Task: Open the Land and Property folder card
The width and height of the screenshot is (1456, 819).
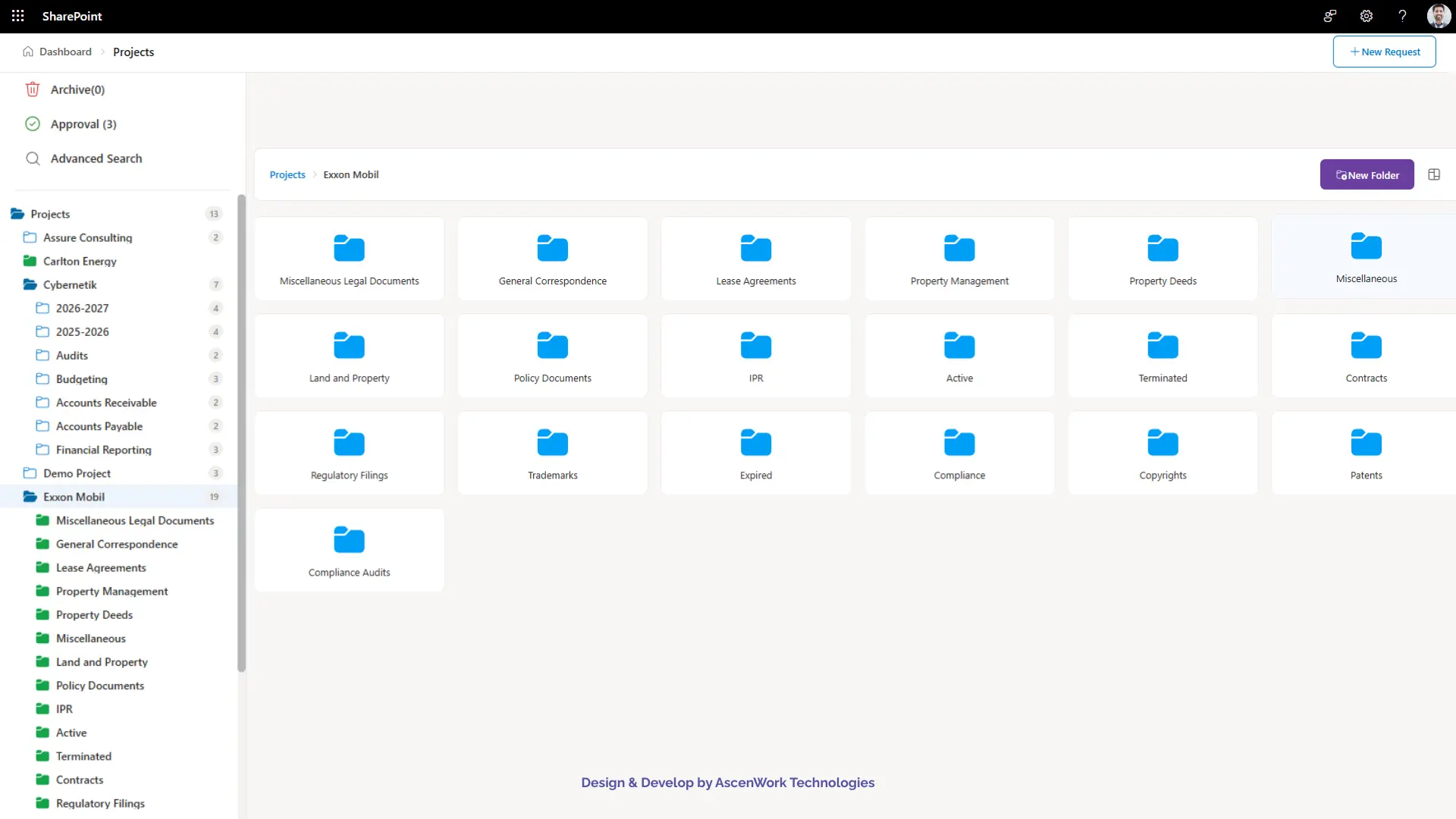Action: click(x=349, y=356)
